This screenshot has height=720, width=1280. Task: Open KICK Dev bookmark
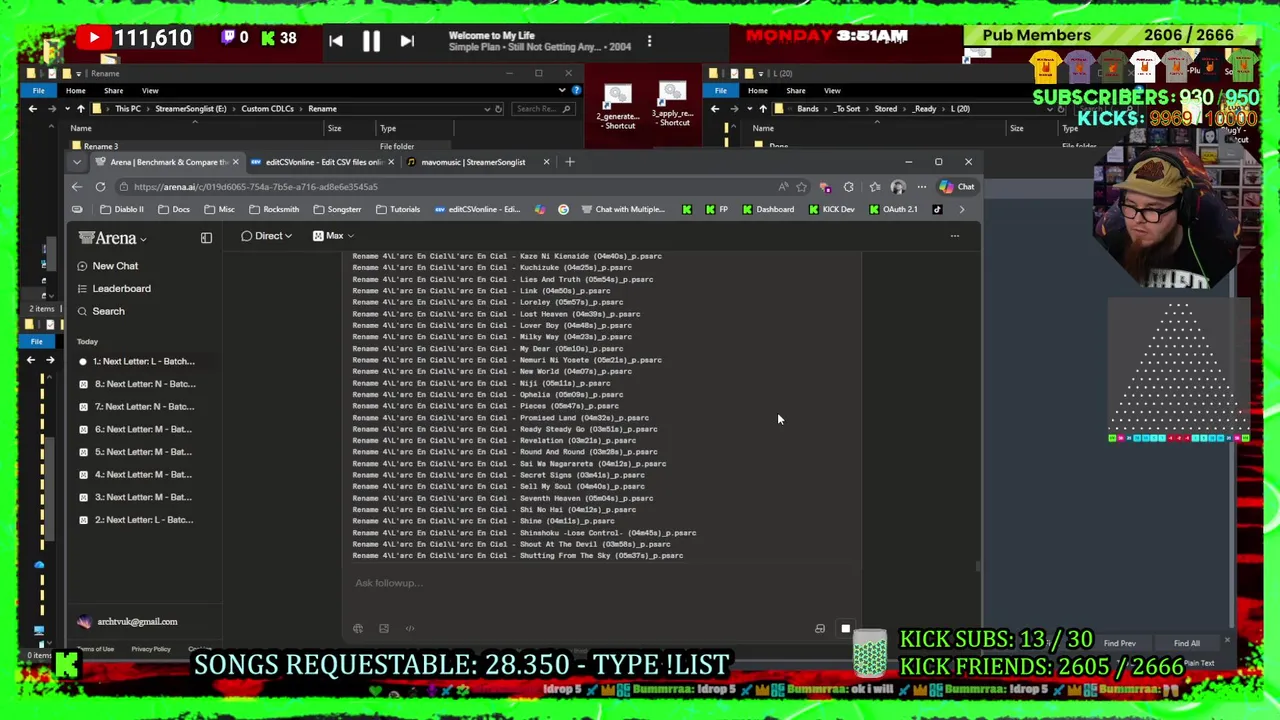pyautogui.click(x=831, y=210)
